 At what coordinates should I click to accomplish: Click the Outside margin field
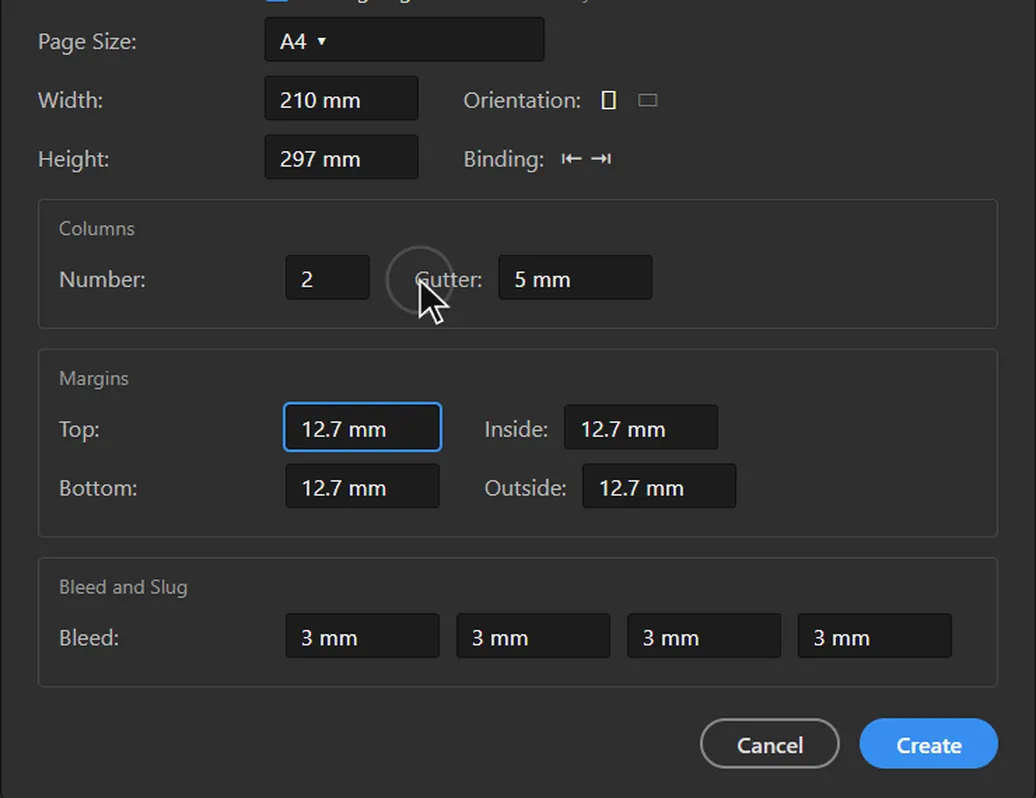point(659,487)
